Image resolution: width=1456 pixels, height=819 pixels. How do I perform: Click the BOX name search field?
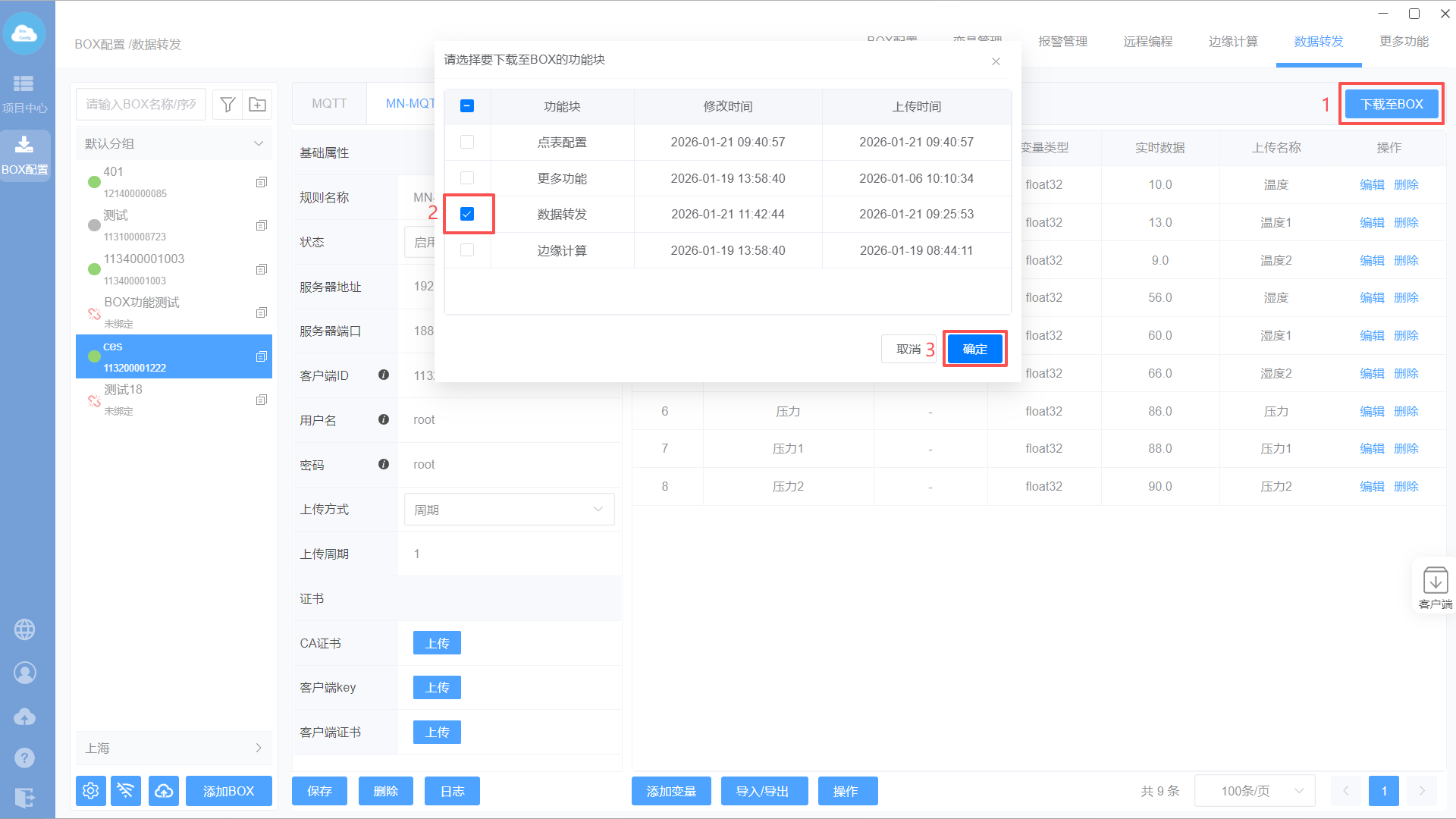(x=141, y=105)
